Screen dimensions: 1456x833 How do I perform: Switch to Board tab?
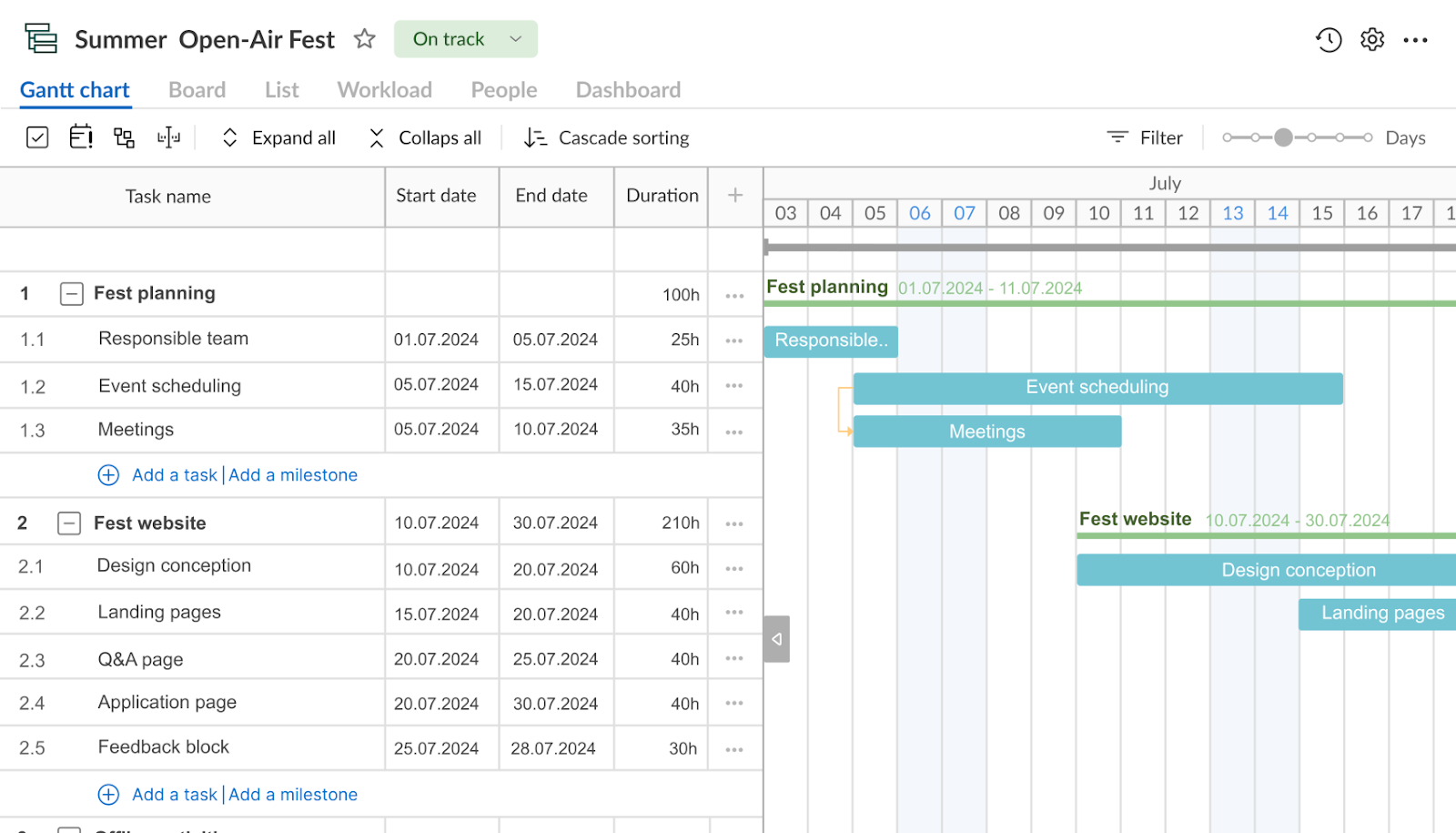[197, 90]
